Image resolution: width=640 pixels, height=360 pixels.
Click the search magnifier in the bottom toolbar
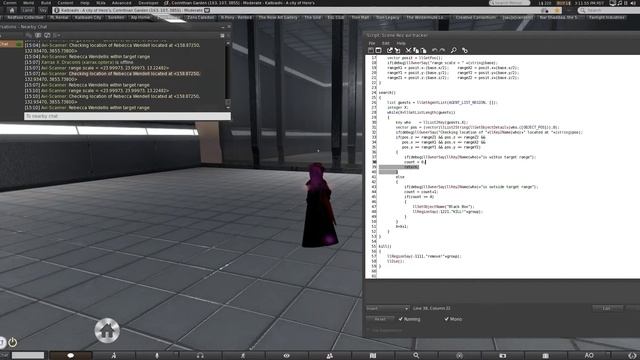pyautogui.click(x=416, y=356)
